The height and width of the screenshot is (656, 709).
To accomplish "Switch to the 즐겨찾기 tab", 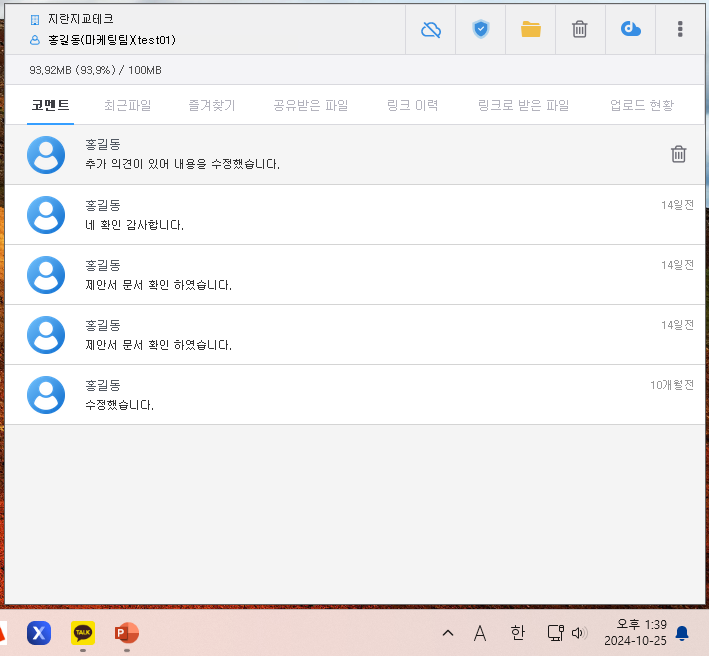I will point(212,105).
